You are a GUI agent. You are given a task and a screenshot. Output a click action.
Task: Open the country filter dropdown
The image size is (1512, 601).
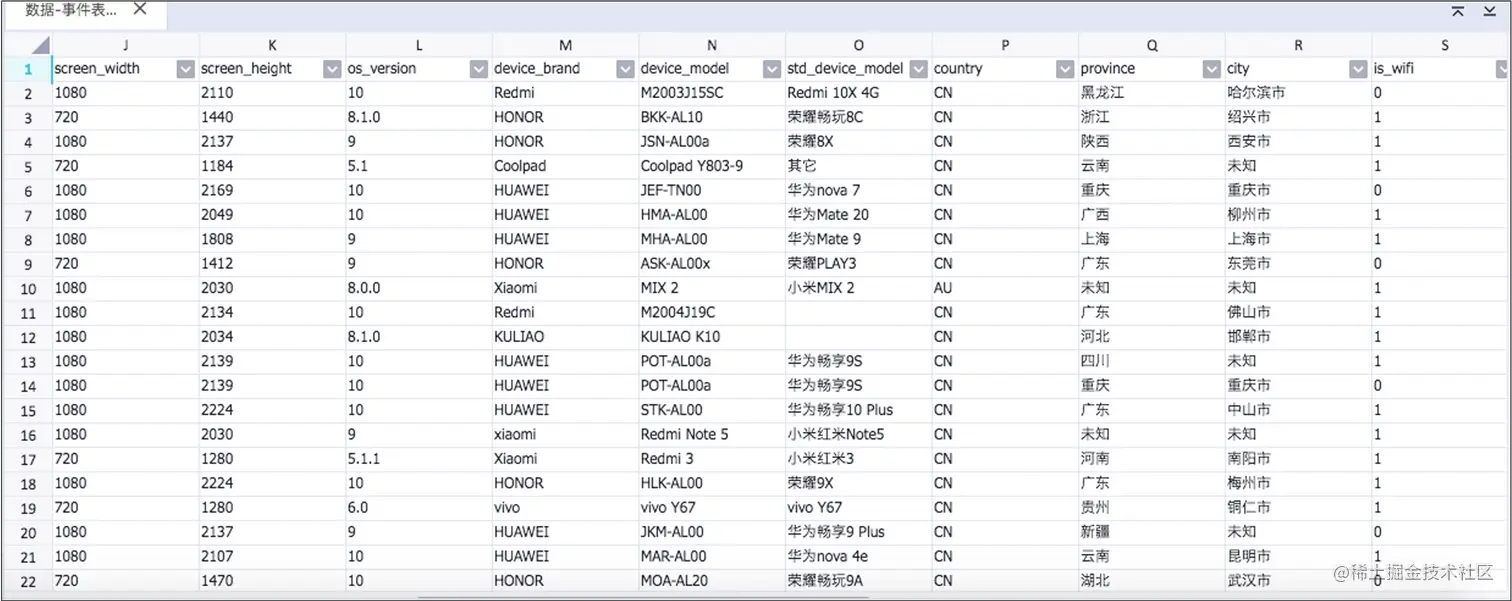(1065, 69)
